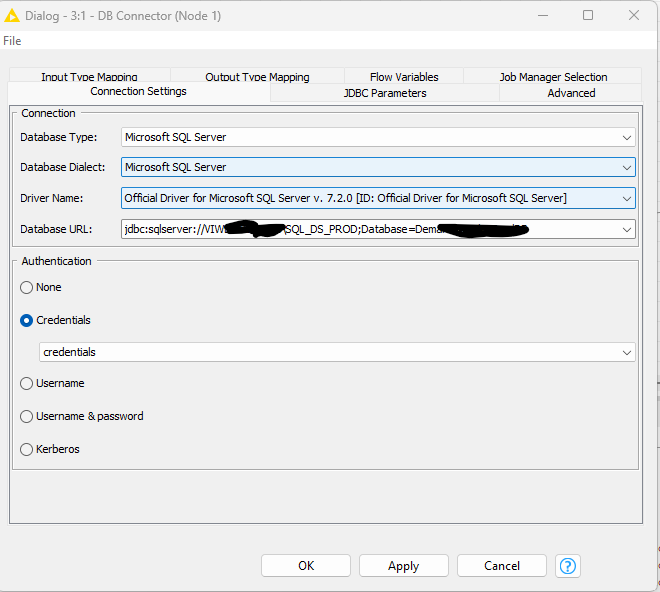
Task: Open the Database Type dropdown
Action: (x=378, y=137)
